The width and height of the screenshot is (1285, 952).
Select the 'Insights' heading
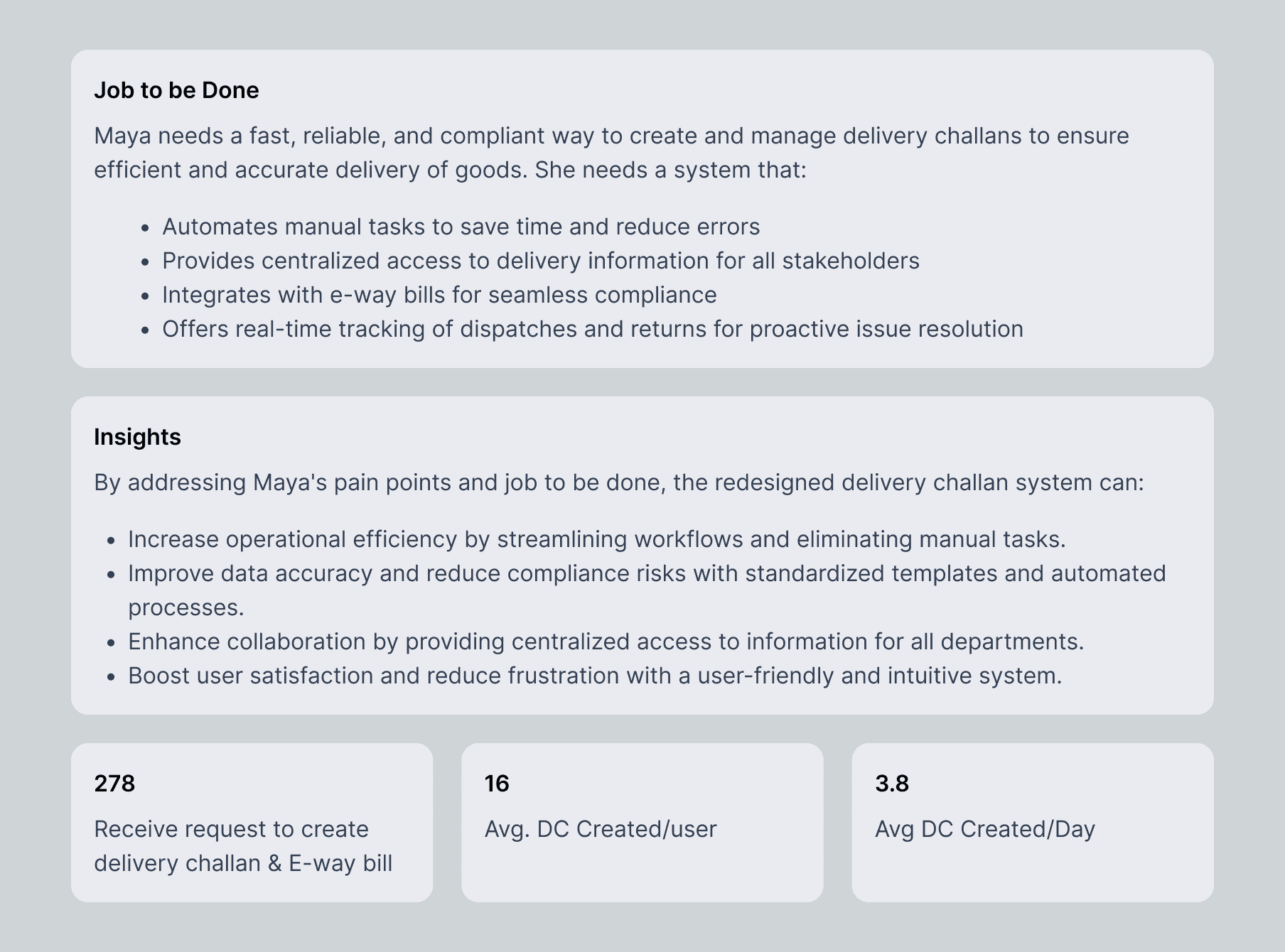pos(137,437)
